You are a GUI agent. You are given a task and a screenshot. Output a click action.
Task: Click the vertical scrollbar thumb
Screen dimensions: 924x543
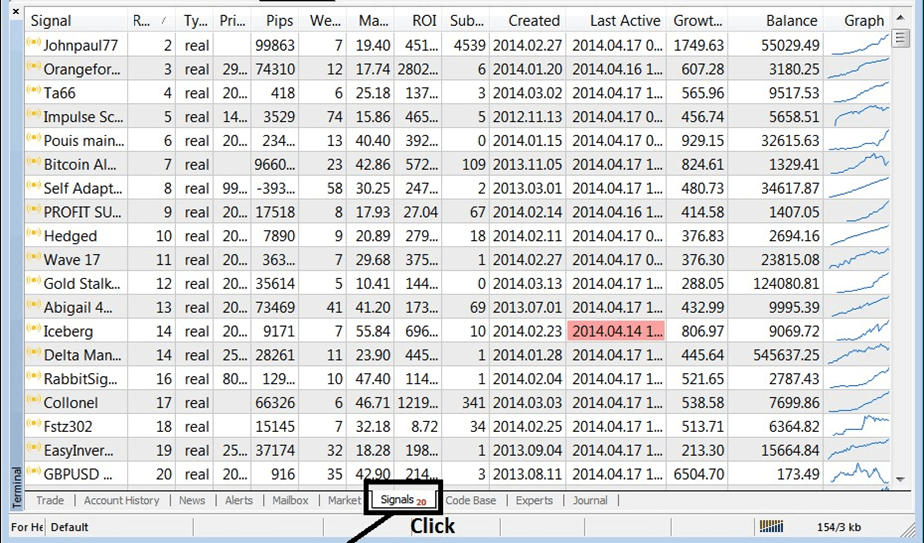click(x=900, y=38)
